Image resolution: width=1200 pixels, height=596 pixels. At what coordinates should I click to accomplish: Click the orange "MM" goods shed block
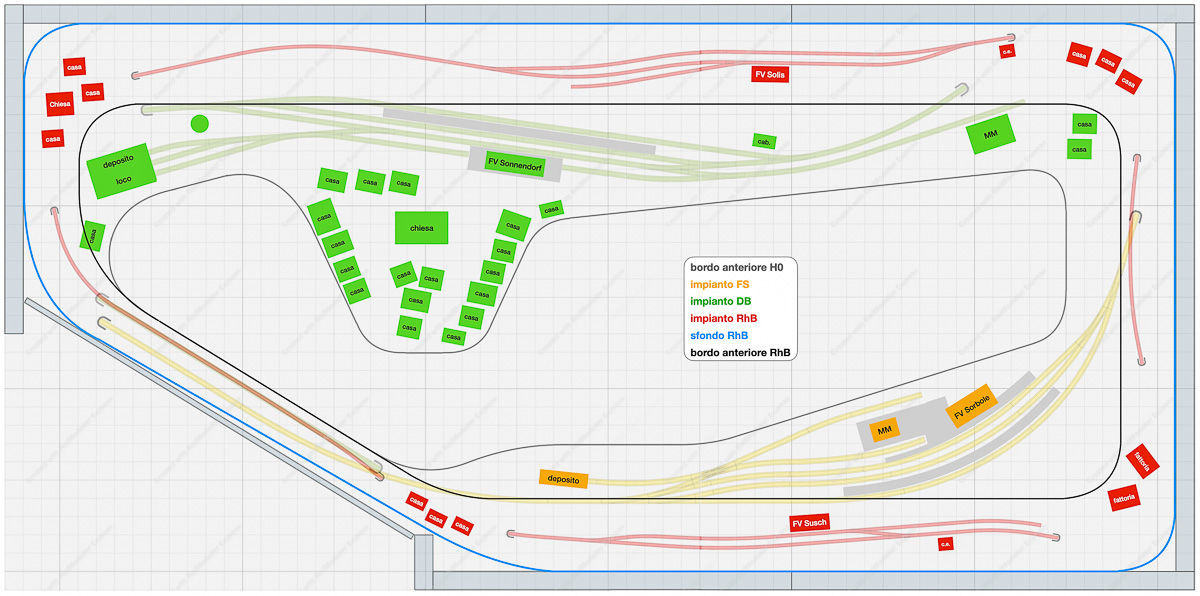884,430
